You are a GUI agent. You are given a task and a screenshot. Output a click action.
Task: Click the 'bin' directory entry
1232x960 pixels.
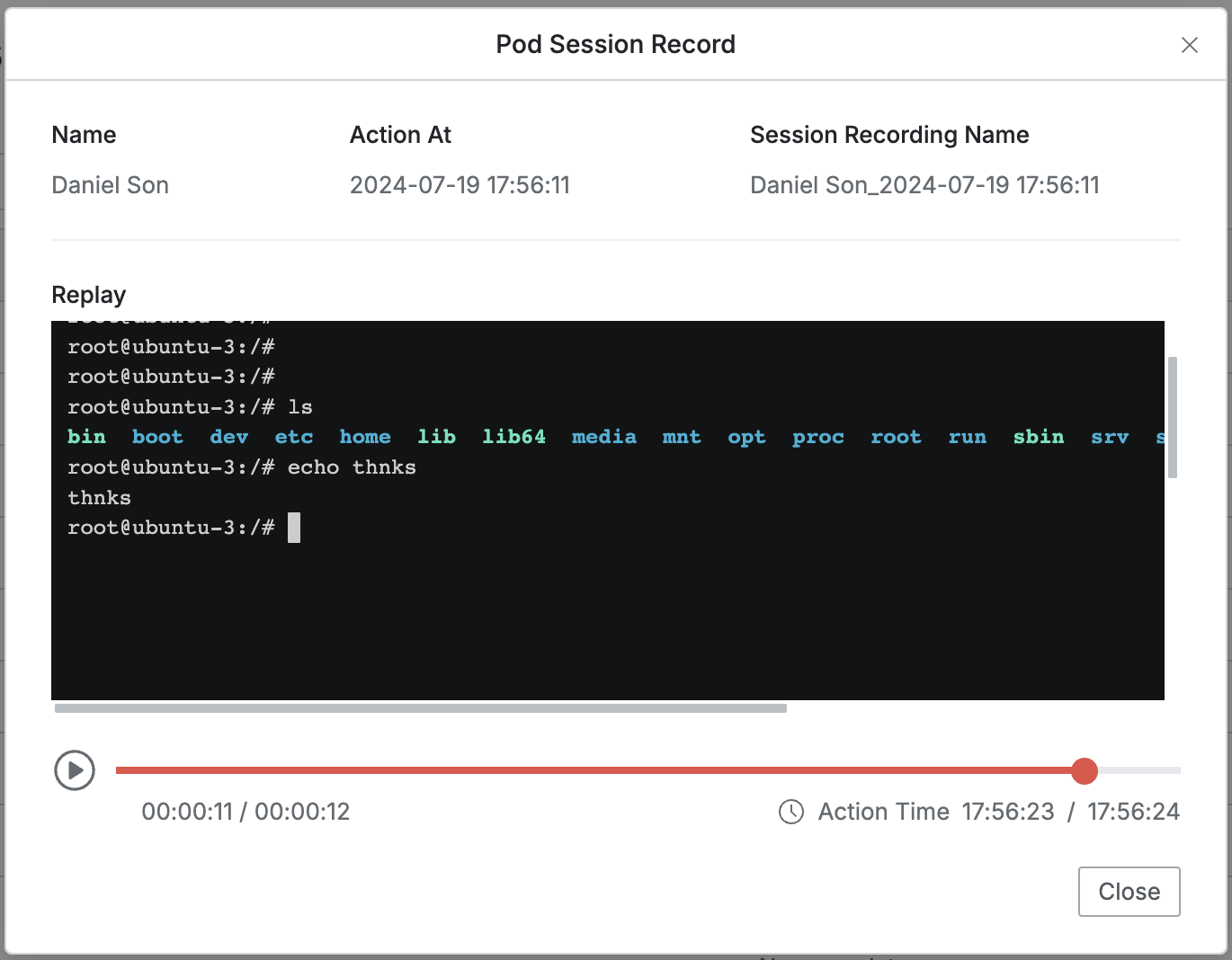click(x=86, y=437)
